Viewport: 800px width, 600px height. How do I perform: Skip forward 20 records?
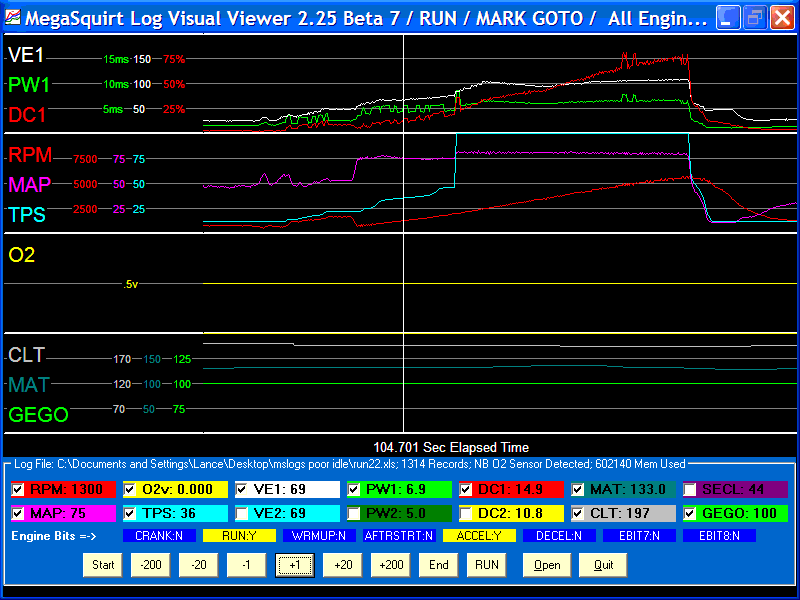[x=343, y=565]
